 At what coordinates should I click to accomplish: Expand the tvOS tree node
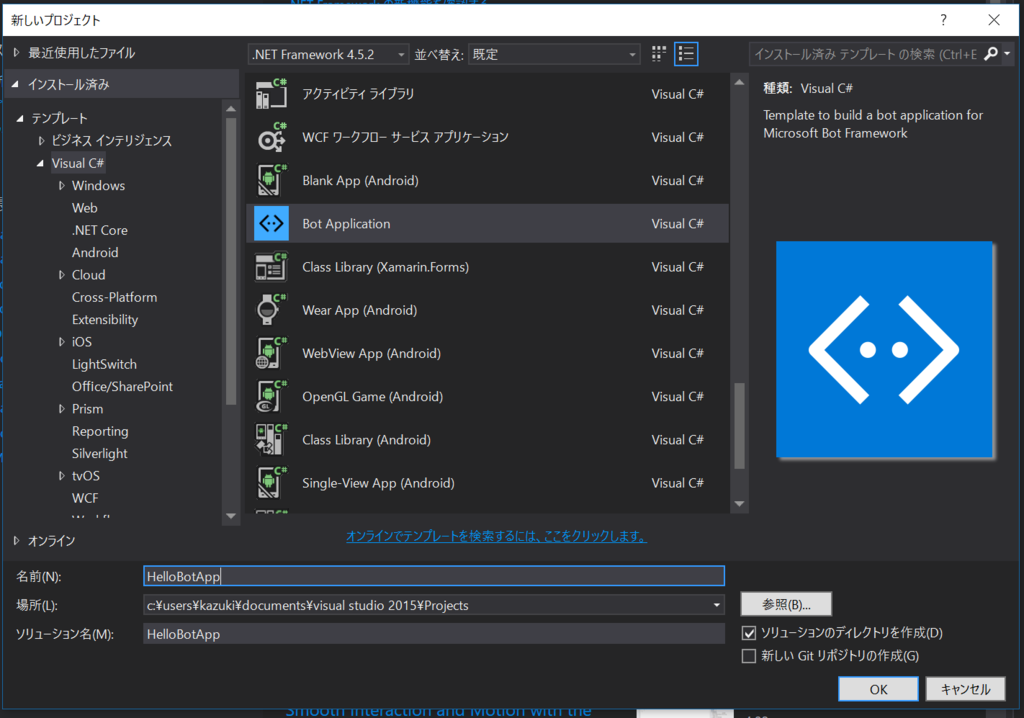click(x=61, y=476)
